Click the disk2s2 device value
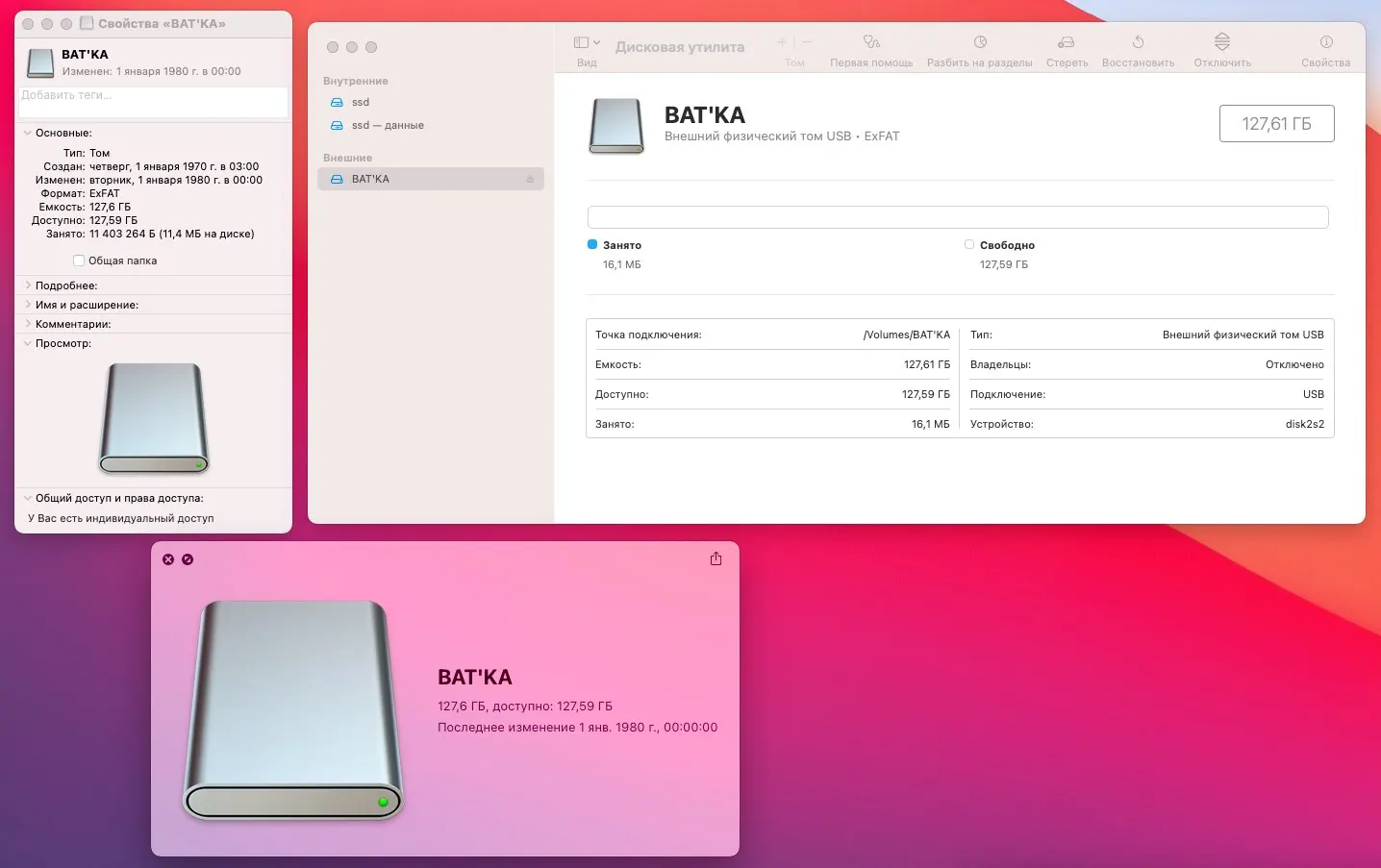 pos(1305,424)
